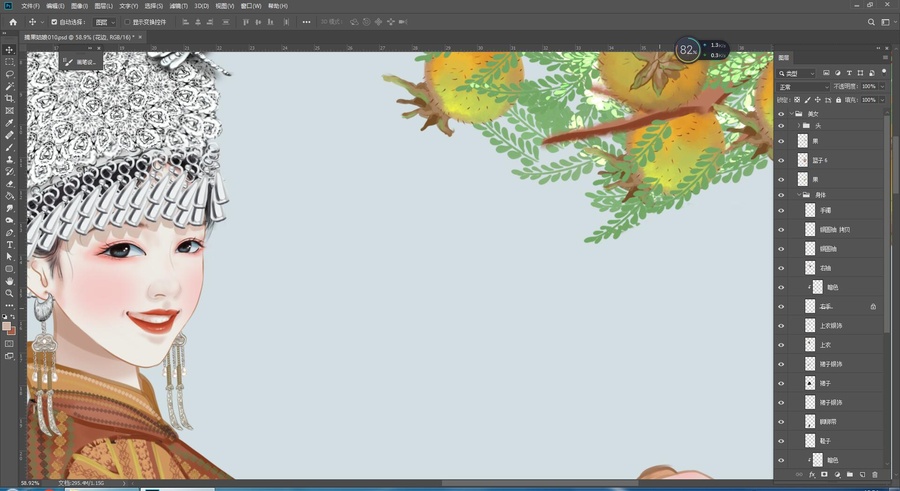Screen dimensions: 900x491
Task: Create new adjustment layer half-circle icon
Action: (x=837, y=474)
